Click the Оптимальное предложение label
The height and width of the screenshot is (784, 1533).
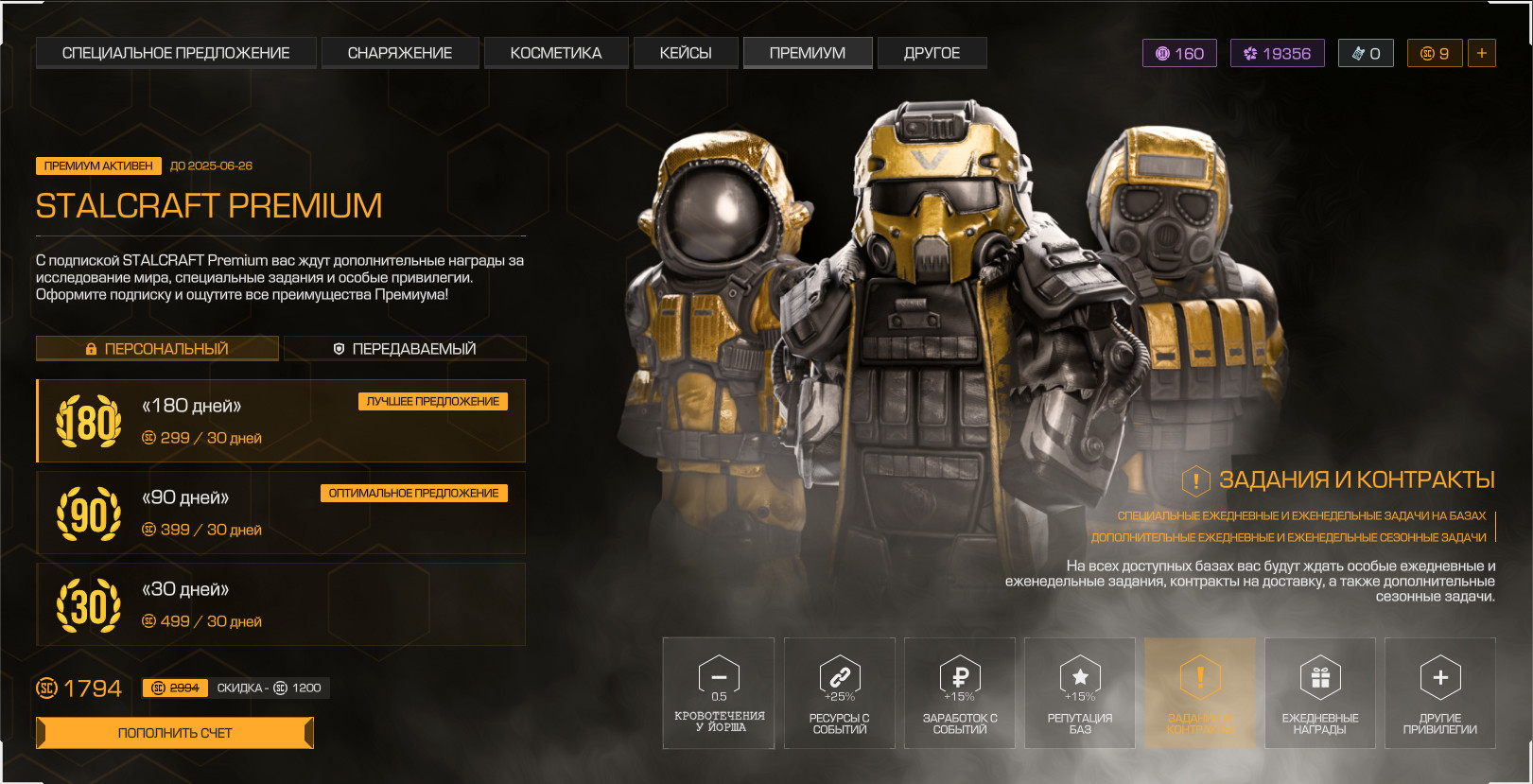(x=414, y=493)
